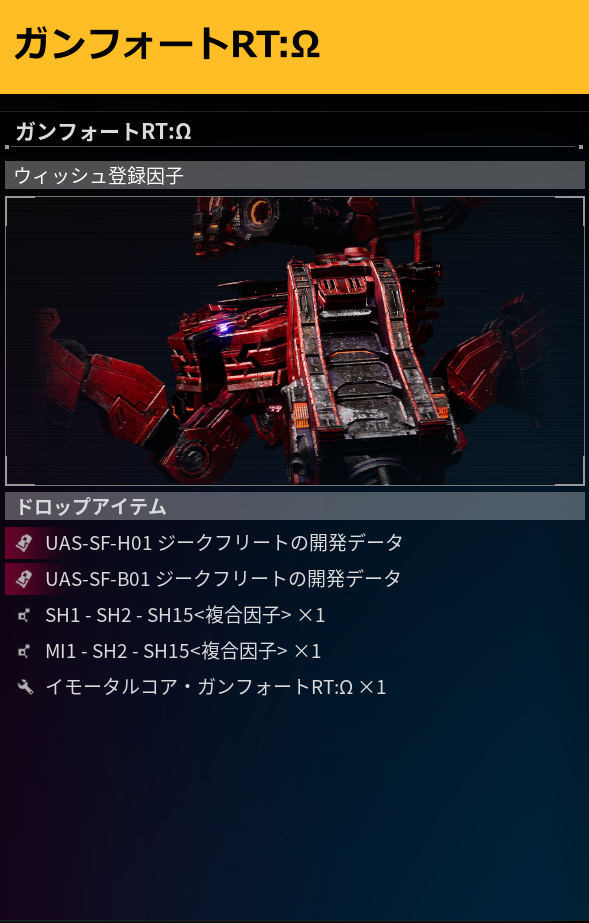Image resolution: width=589 pixels, height=923 pixels.
Task: Click factor icon beside SH1 - SH2 - SH15
Action: [x=24, y=616]
